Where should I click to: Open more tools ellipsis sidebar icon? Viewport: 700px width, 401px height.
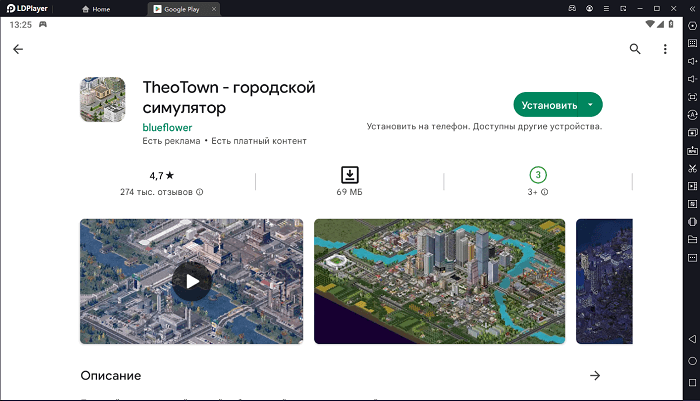(692, 258)
